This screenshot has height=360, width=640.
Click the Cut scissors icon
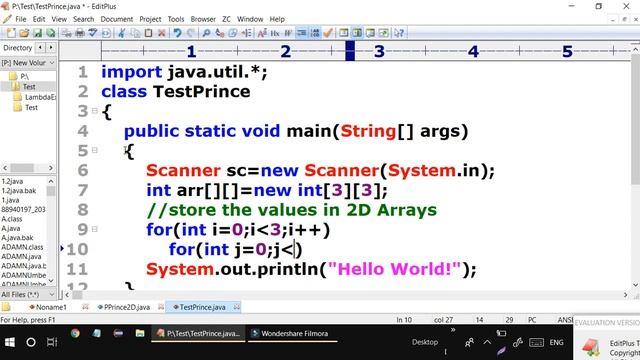(122, 33)
